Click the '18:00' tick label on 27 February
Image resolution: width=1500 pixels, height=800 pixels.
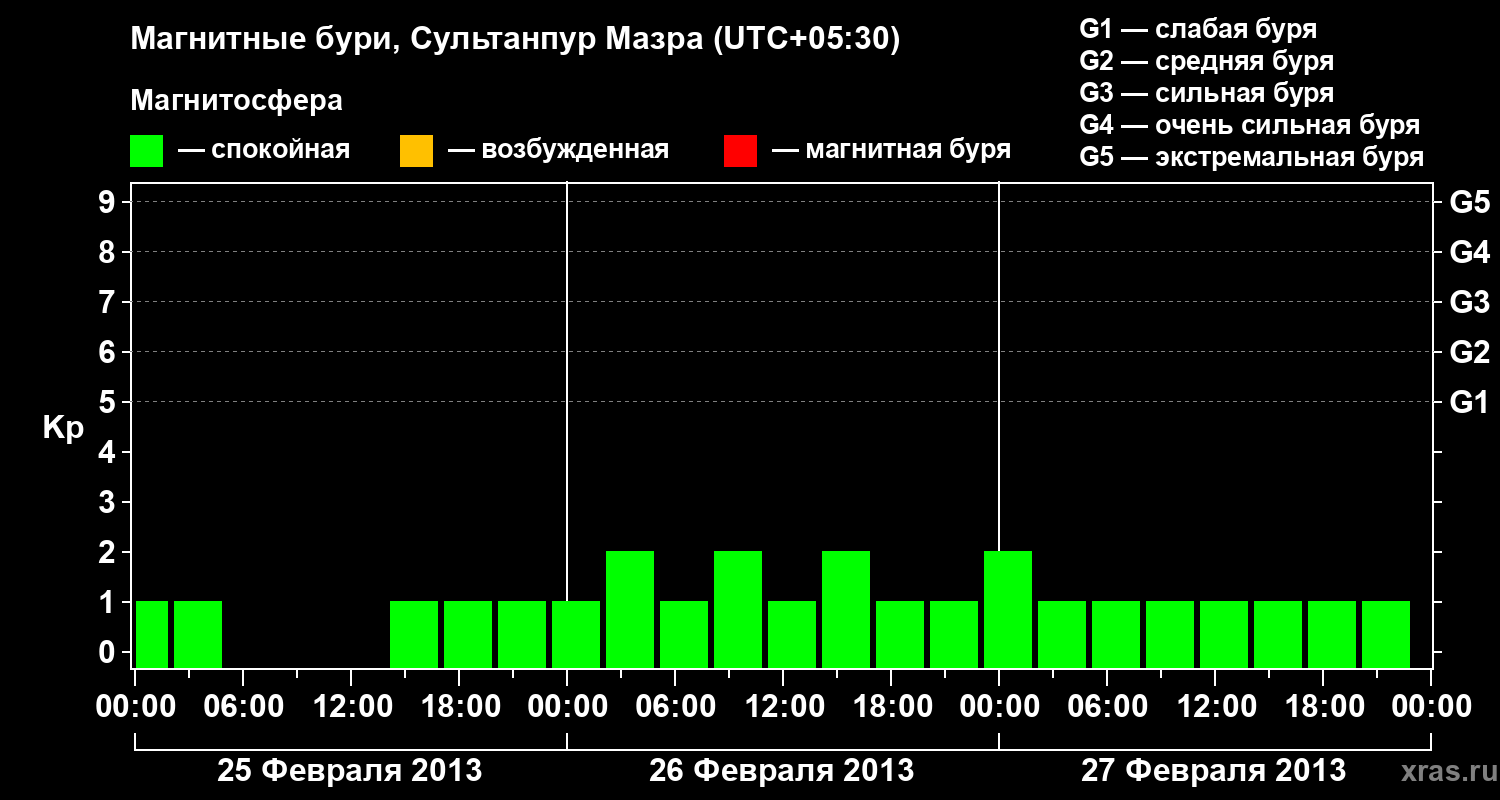(x=1323, y=707)
